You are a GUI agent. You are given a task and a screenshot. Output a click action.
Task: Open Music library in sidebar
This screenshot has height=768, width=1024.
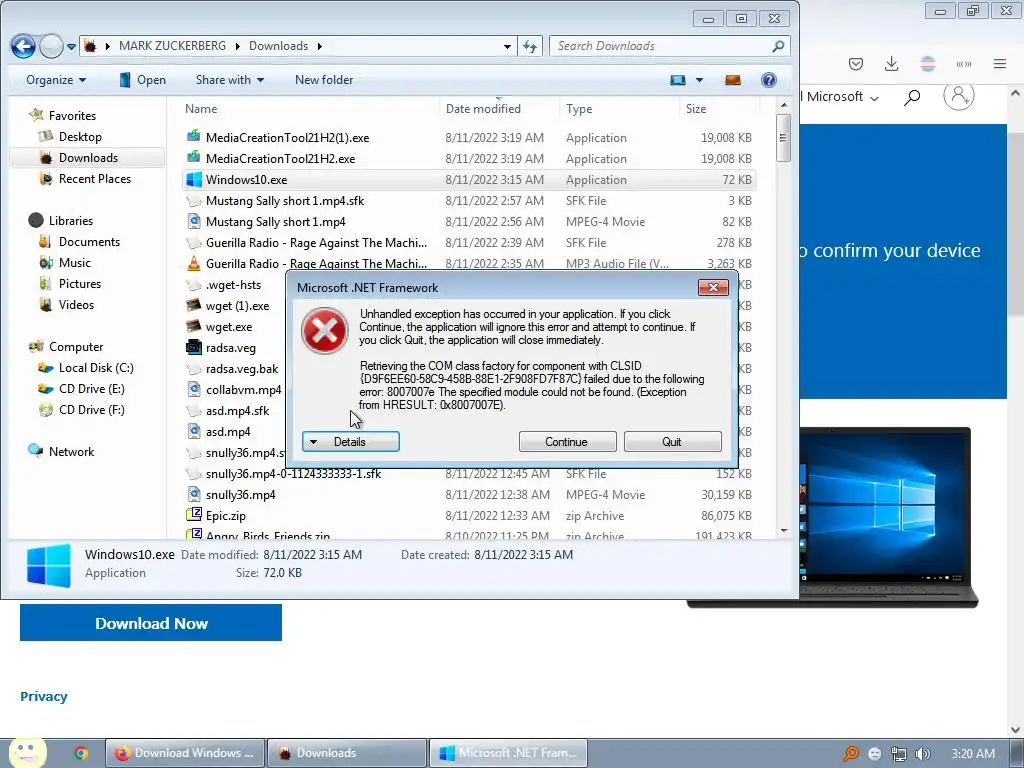pos(65,263)
